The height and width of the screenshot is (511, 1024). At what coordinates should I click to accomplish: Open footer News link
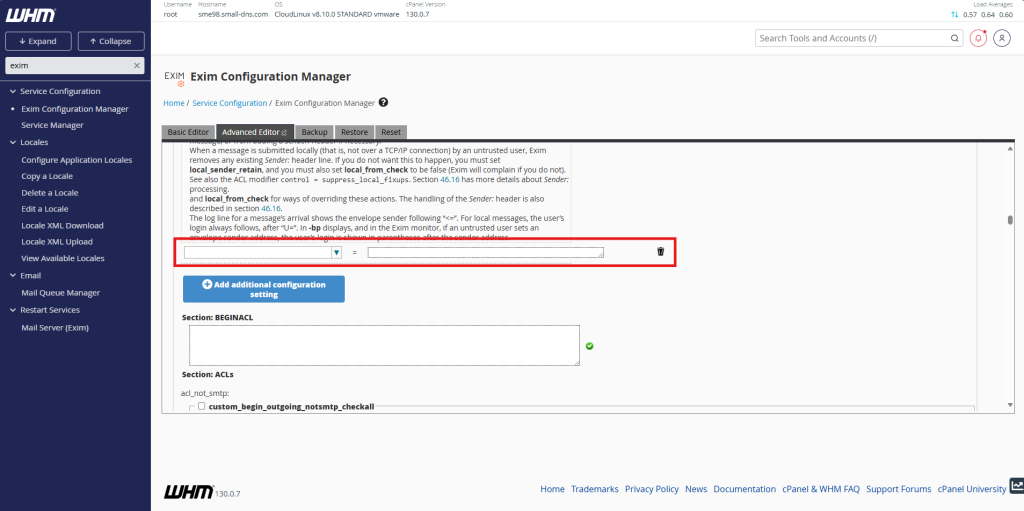click(696, 489)
